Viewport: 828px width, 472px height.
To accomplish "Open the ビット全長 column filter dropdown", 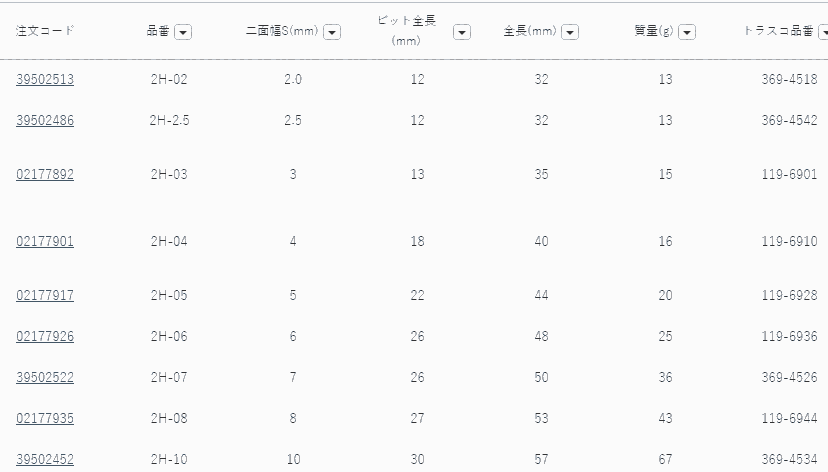I will click(x=462, y=32).
